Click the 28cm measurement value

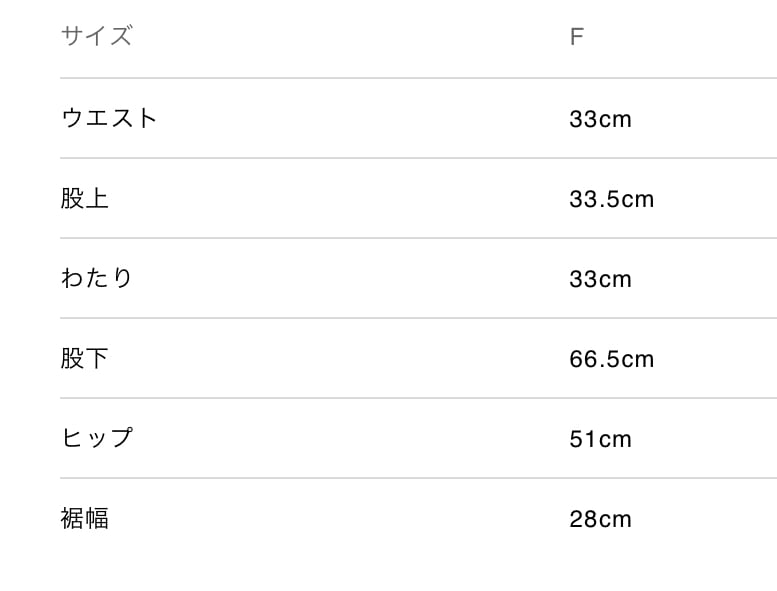(x=600, y=519)
